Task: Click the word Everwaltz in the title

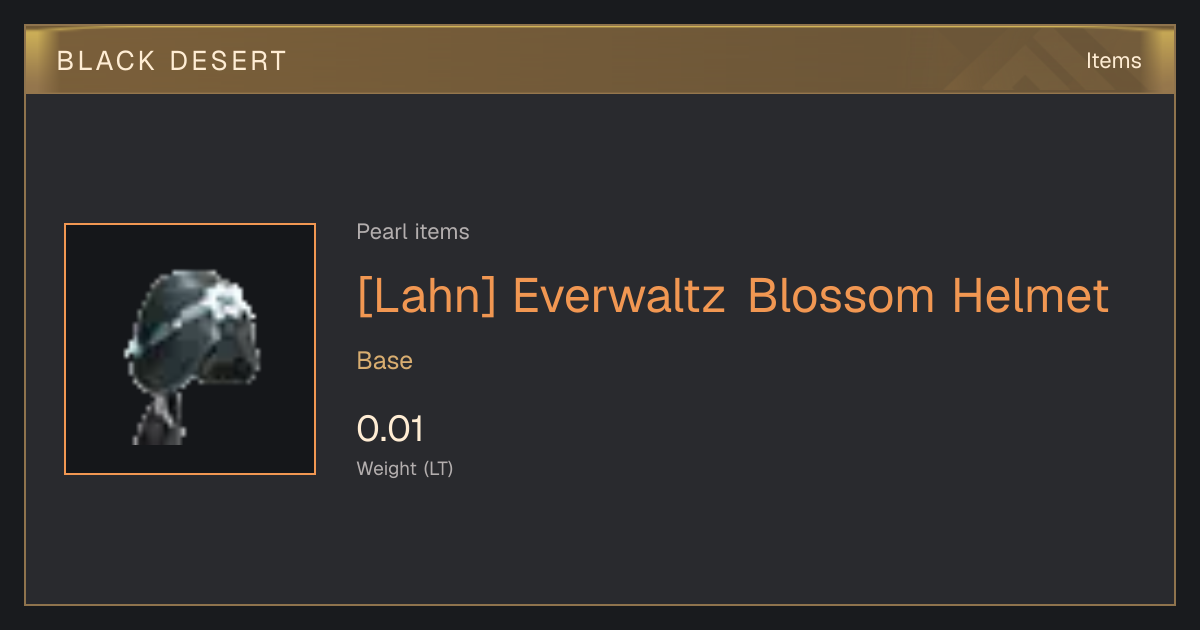Action: (619, 297)
